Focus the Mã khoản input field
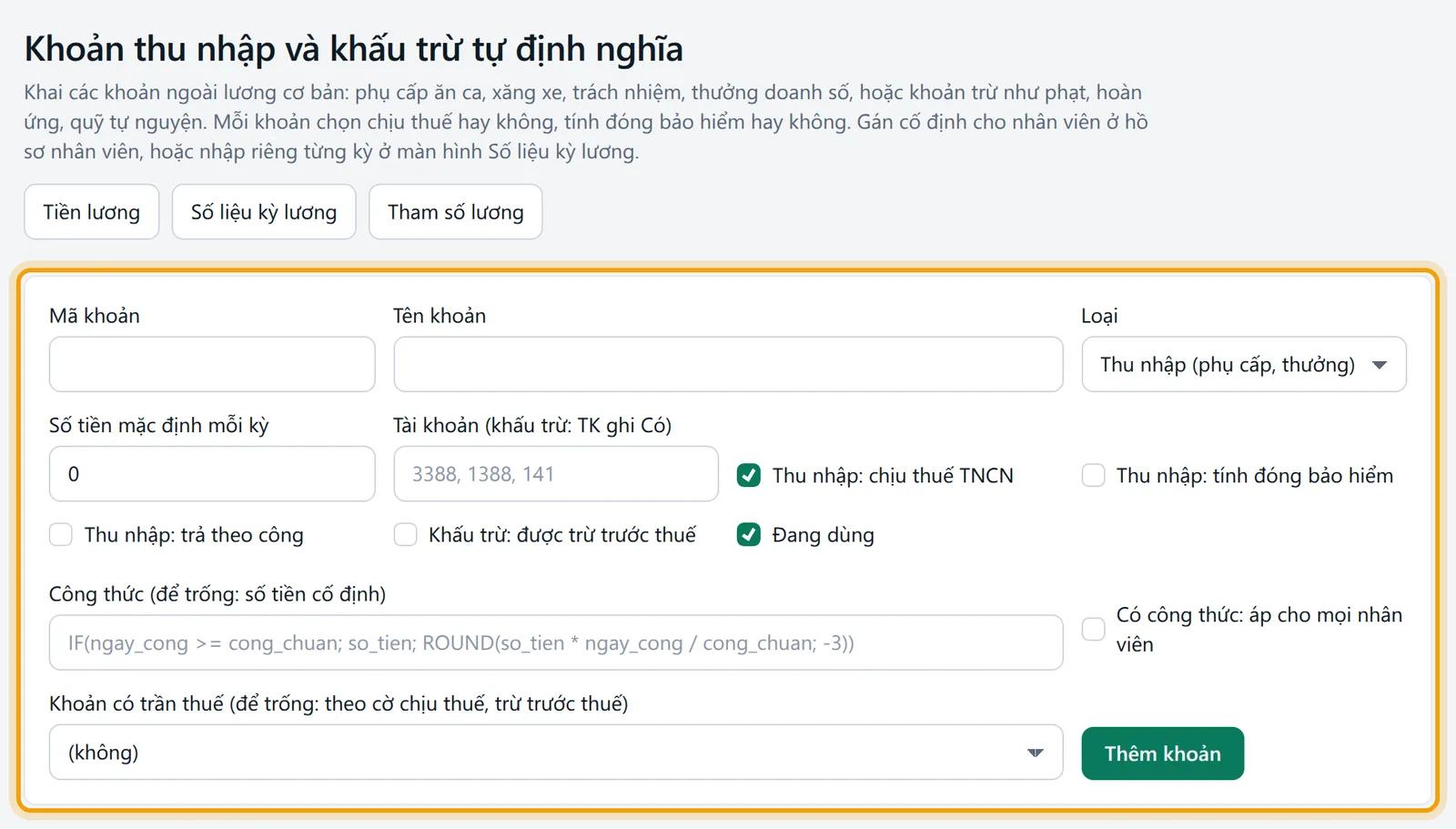This screenshot has width=1456, height=829. (212, 364)
